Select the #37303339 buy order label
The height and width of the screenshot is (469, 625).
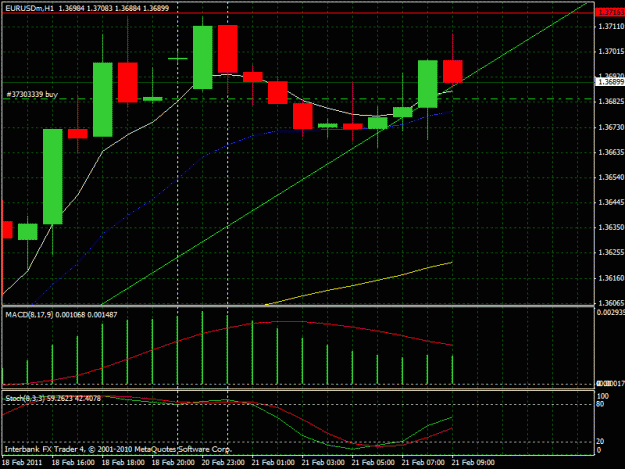(x=32, y=94)
